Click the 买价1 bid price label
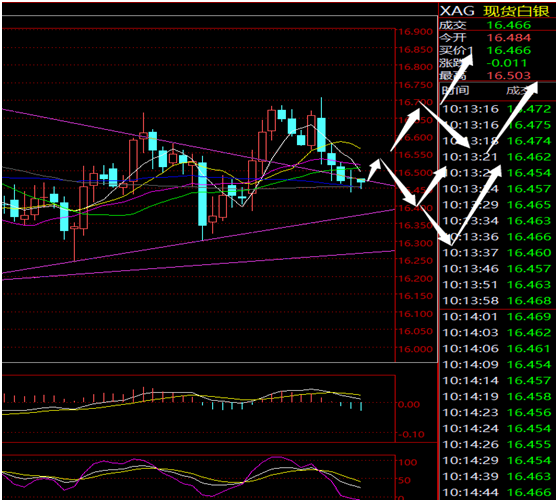 pos(456,50)
